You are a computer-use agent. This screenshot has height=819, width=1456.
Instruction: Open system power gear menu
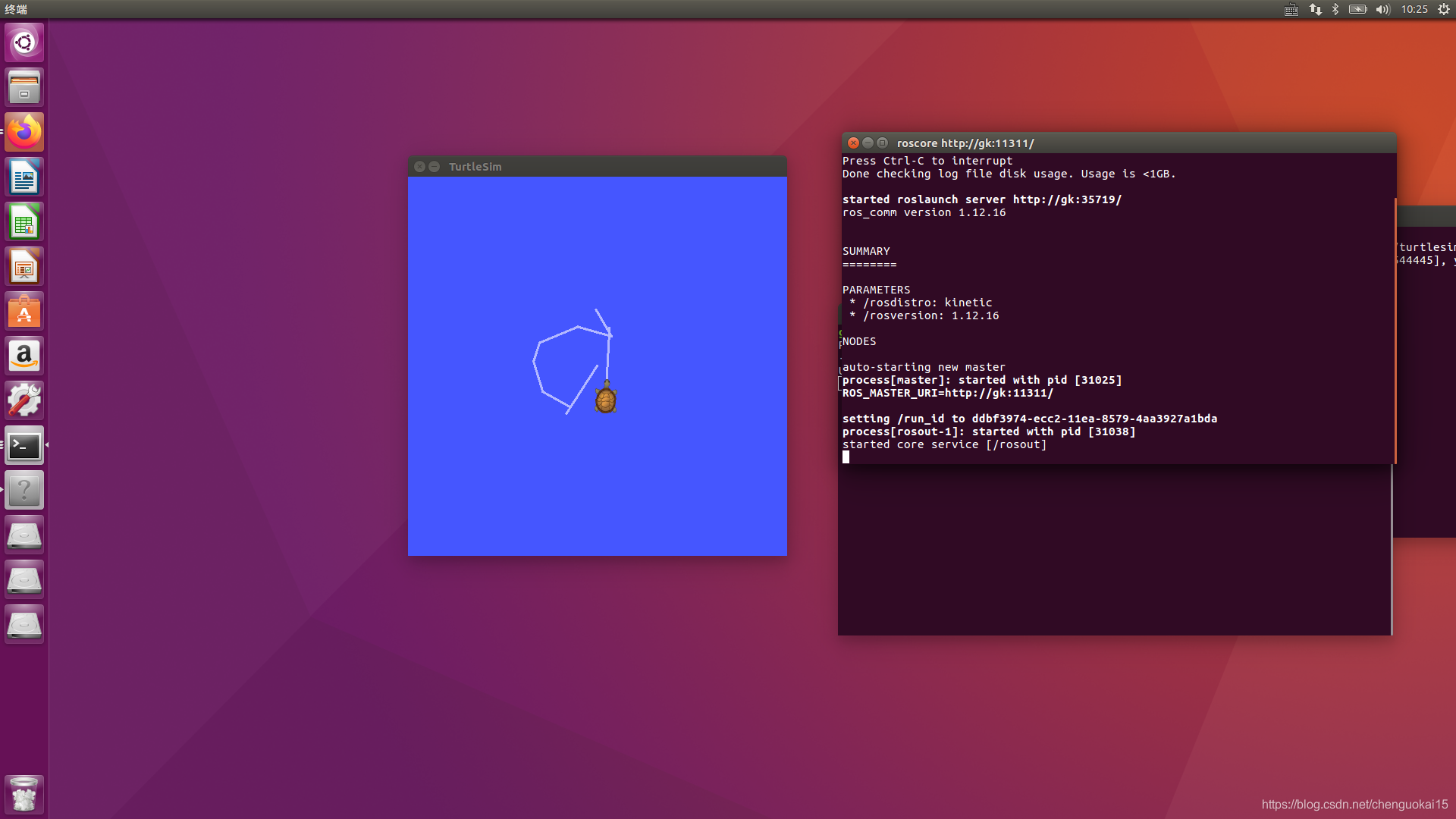(1443, 9)
